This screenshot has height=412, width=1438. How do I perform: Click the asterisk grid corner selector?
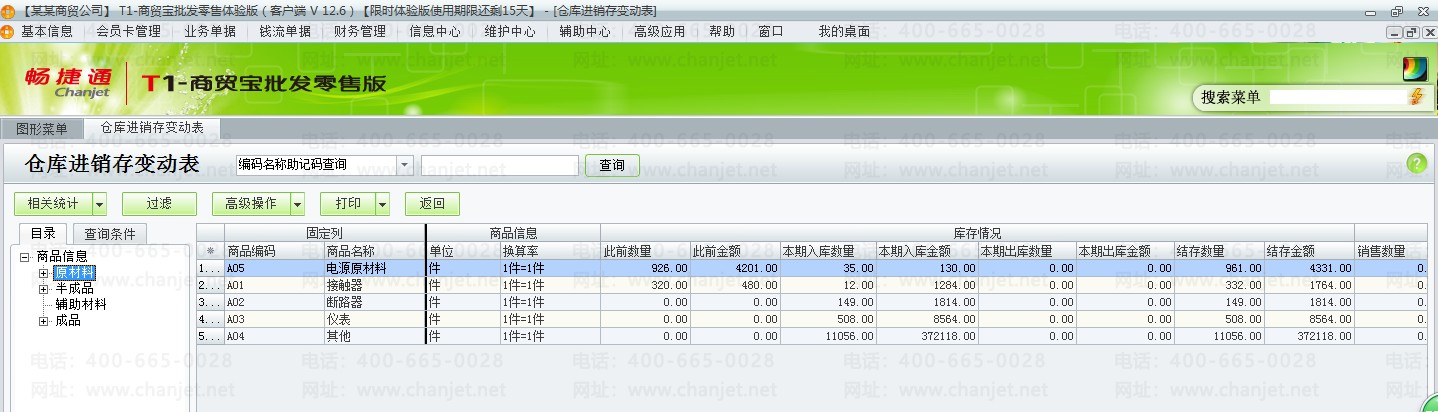coord(210,251)
